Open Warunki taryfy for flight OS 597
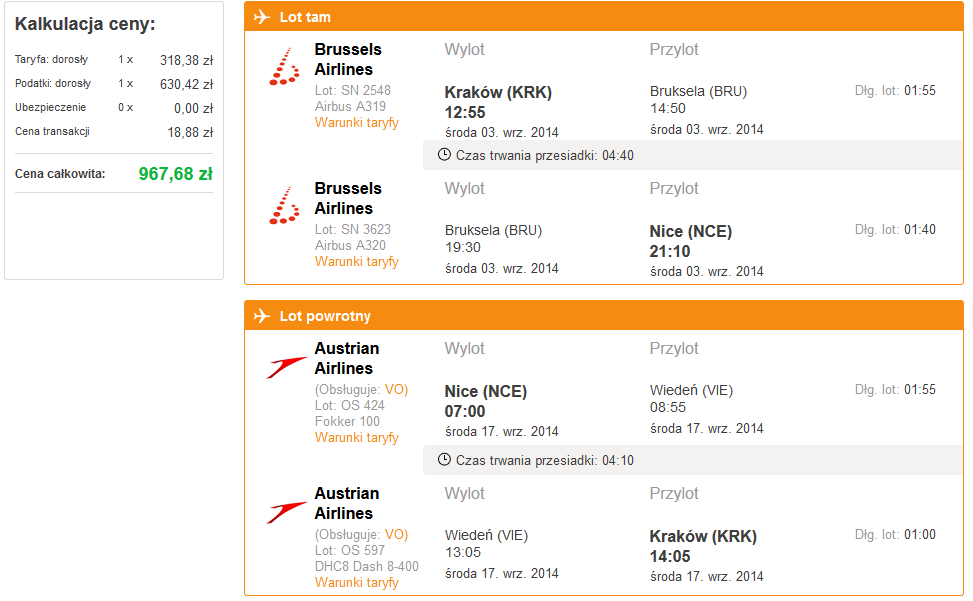Screen dimensions: 973x601 click(357, 583)
